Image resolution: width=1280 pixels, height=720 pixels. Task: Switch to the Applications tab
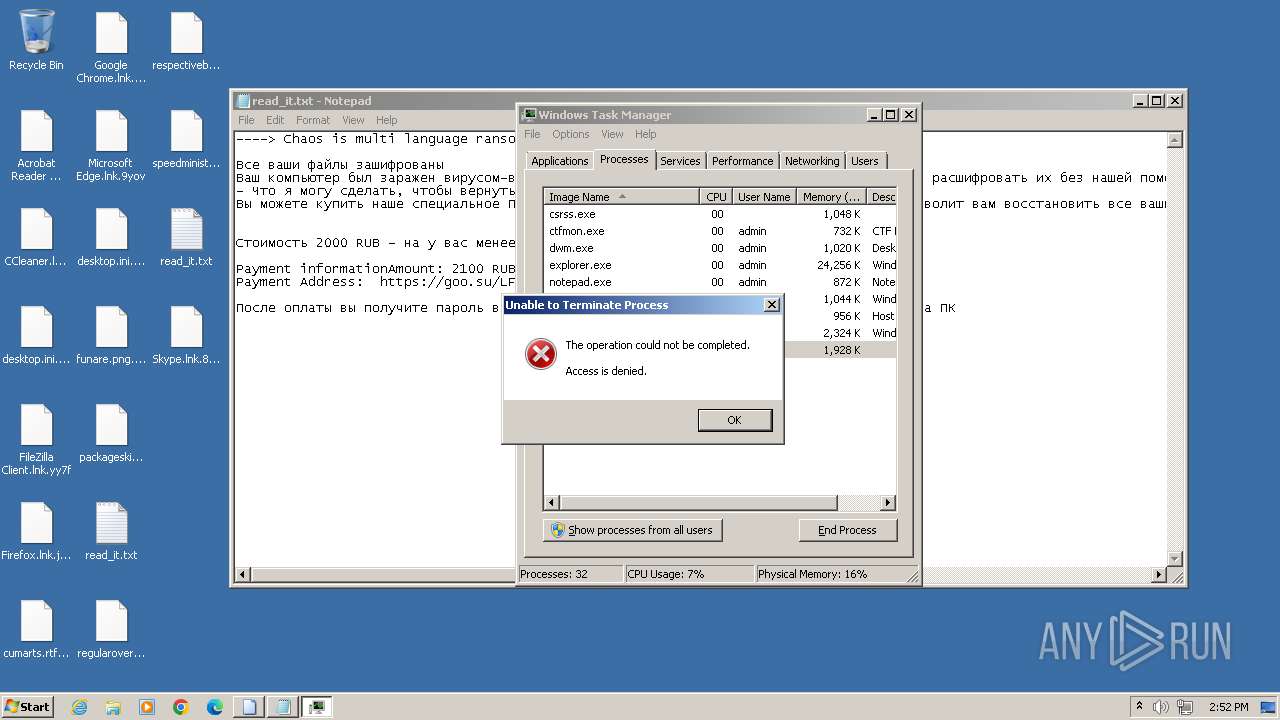coord(559,161)
